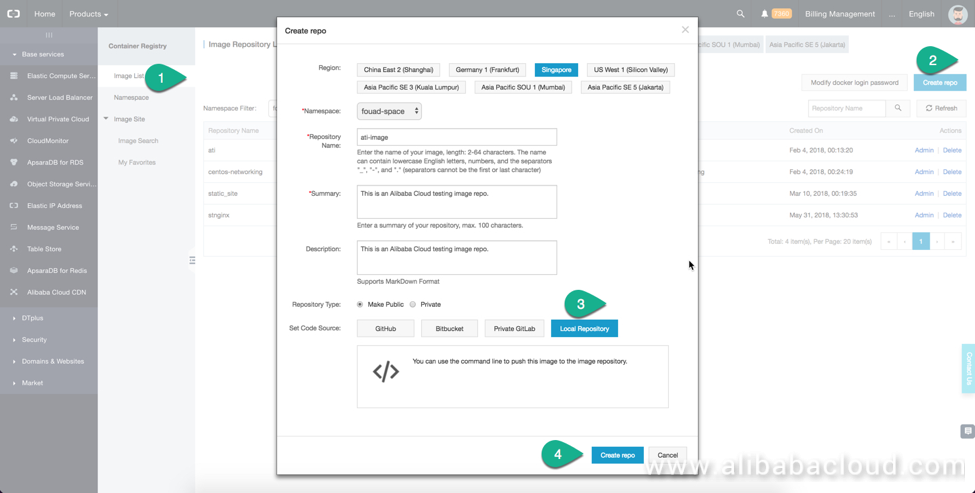Choose Asia Pacific SE 3 (Kuala Lumpur) region

411,88
